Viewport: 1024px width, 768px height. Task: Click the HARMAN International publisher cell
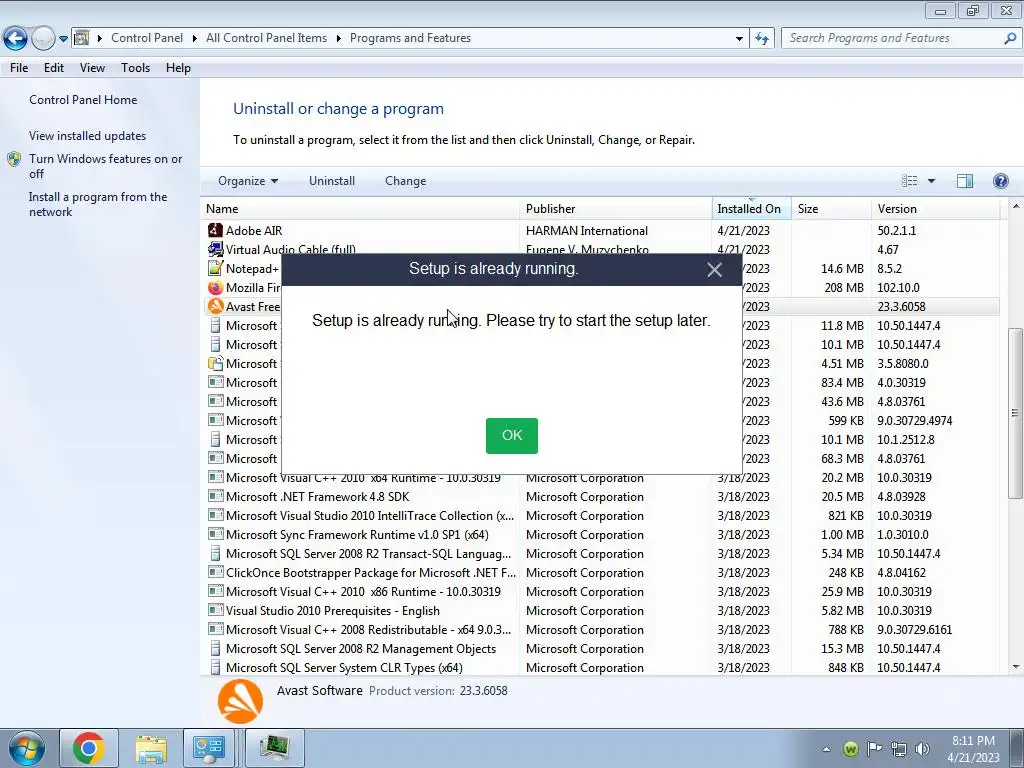[x=586, y=231]
